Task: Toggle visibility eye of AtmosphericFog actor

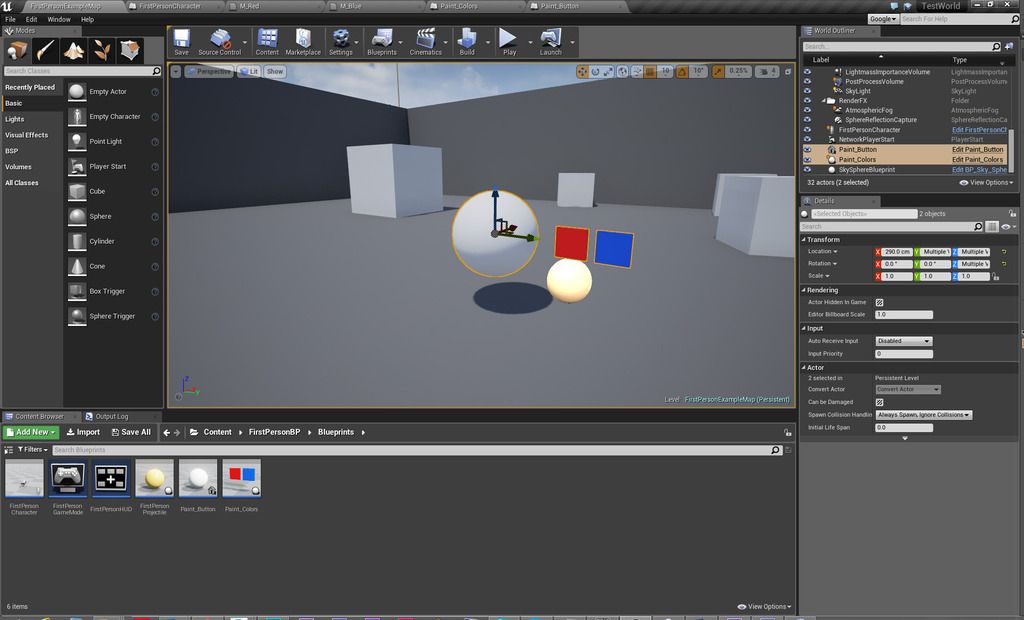Action: pyautogui.click(x=807, y=110)
